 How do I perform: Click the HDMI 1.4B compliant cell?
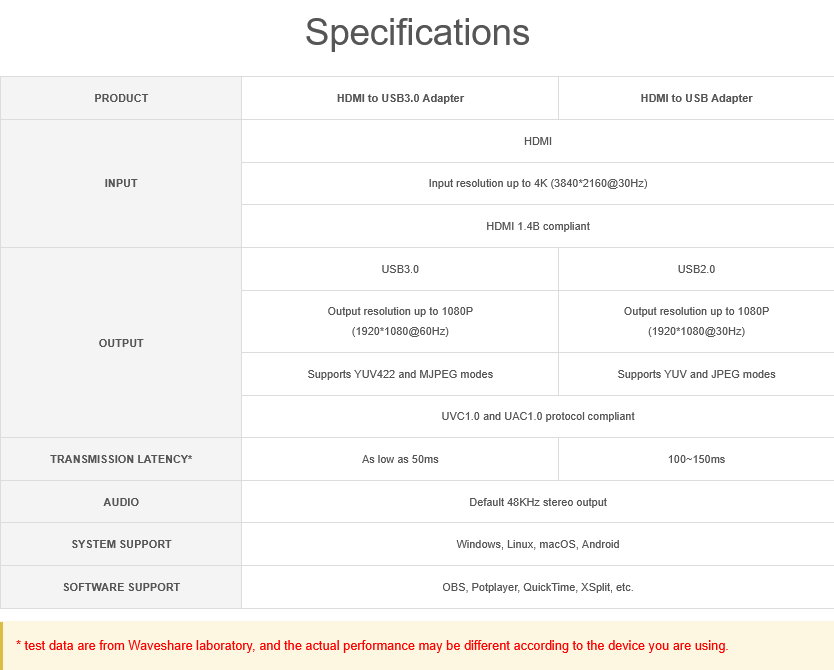click(x=538, y=226)
